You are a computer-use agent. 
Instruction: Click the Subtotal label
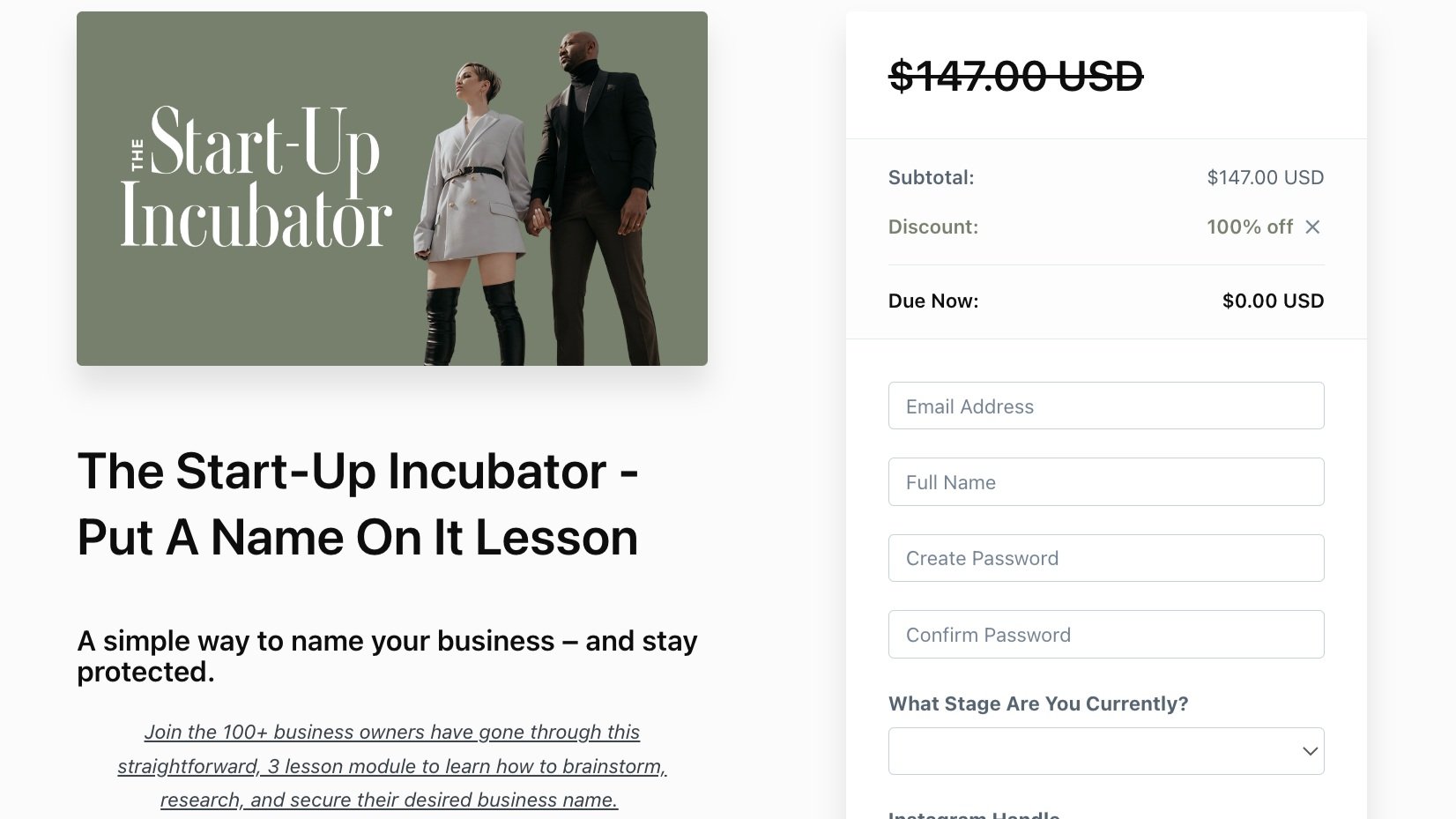(x=932, y=177)
